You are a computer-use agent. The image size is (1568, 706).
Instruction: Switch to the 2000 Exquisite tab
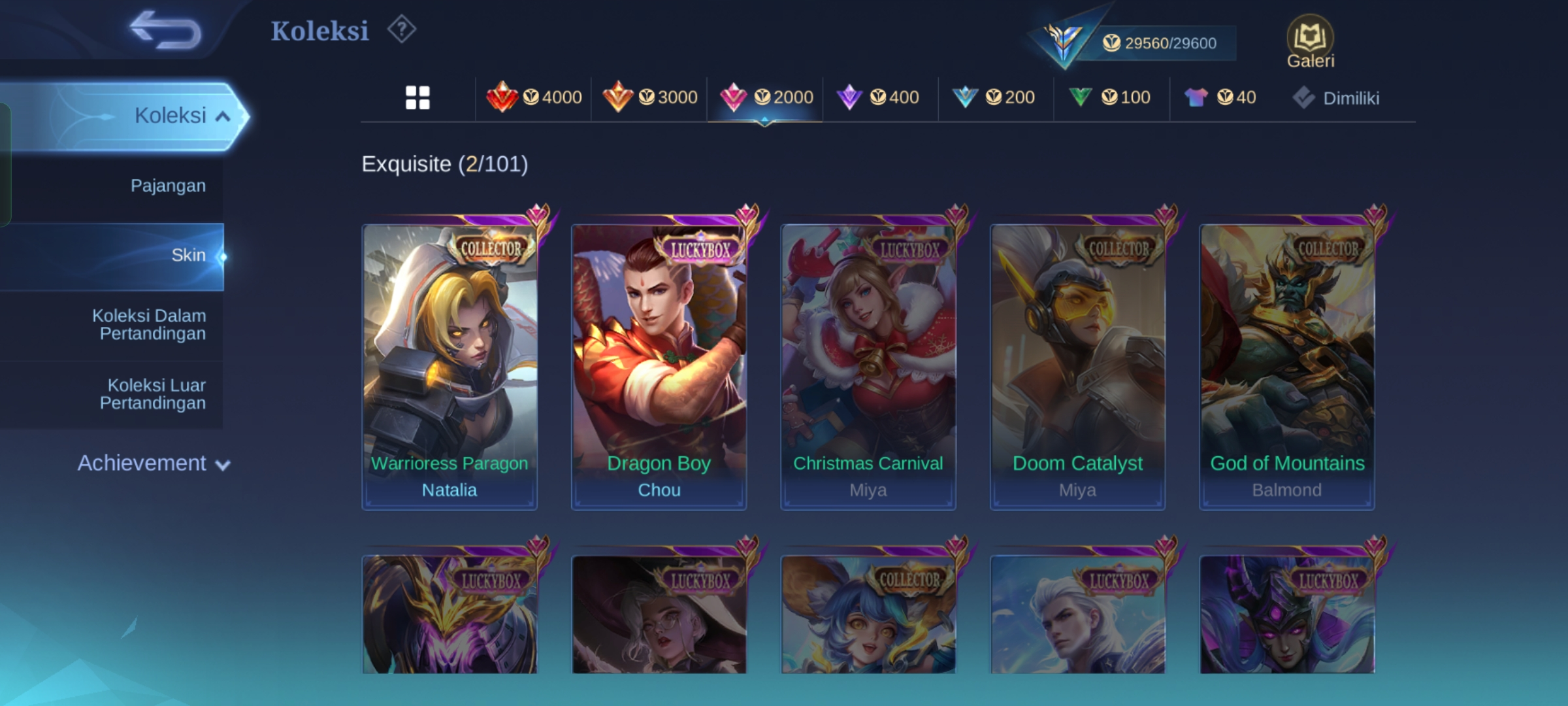coord(766,97)
